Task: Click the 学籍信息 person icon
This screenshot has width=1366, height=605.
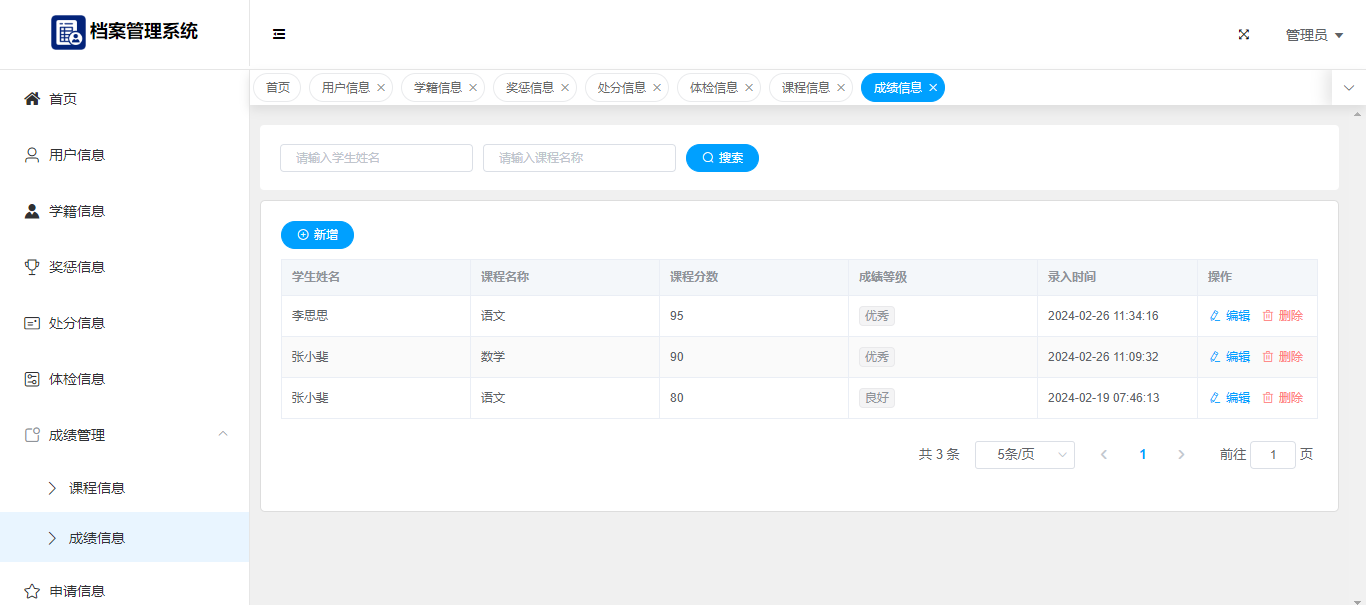Action: (32, 211)
